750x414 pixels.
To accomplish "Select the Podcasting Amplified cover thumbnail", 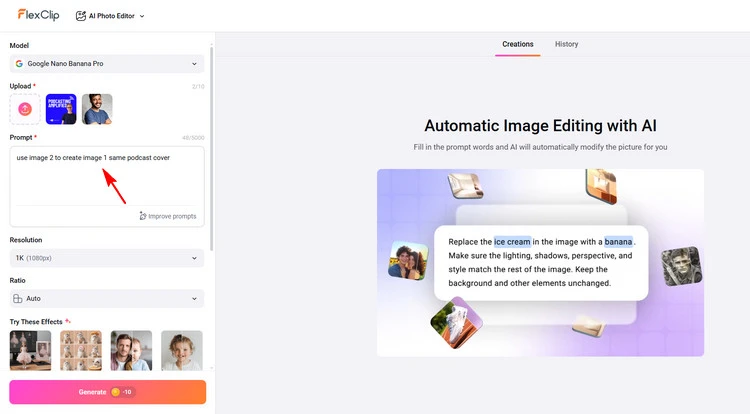I will click(61, 109).
